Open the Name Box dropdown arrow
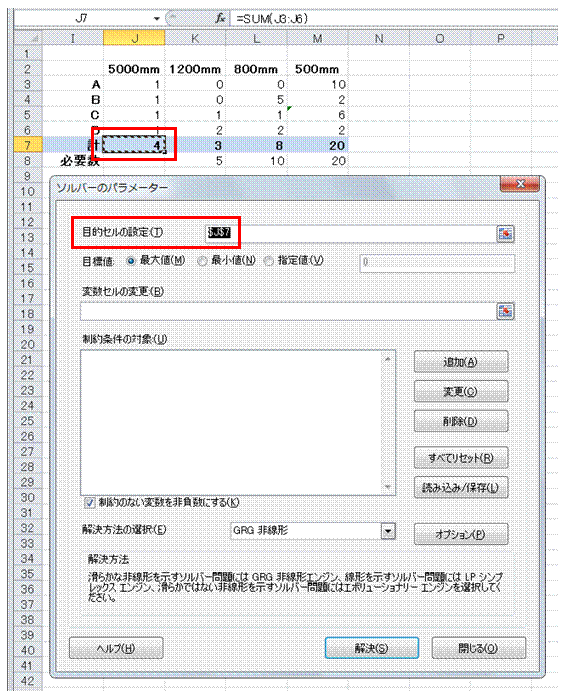 coord(156,19)
